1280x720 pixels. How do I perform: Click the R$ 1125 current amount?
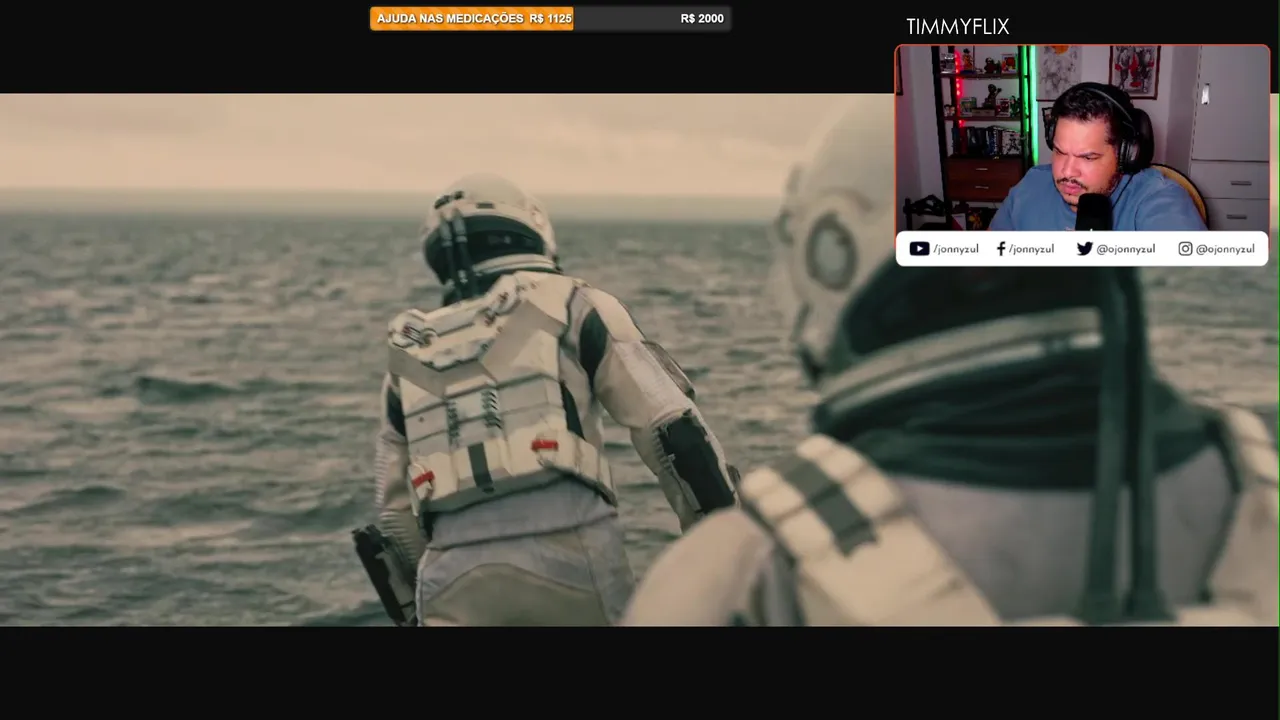(x=551, y=18)
